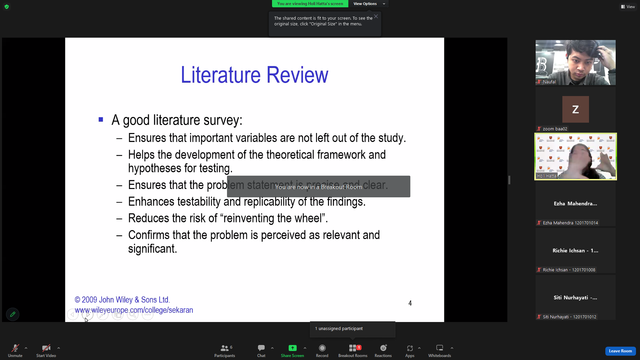Click slide page number 4
Viewport: 640px width, 360px height.
point(410,303)
